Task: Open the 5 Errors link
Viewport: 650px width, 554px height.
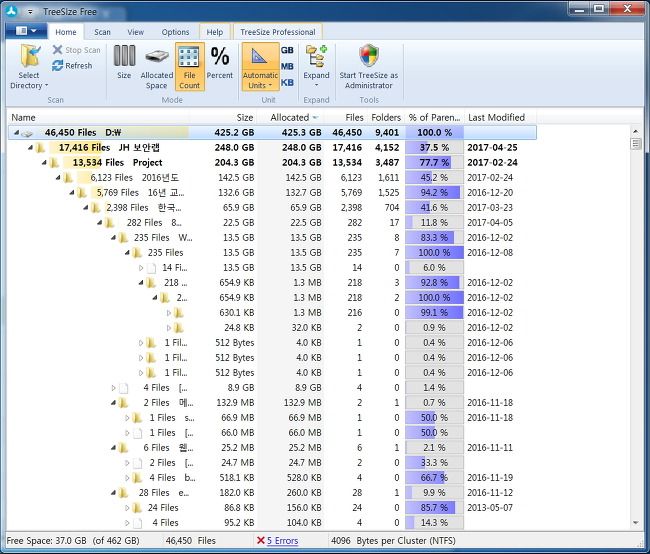Action: pyautogui.click(x=282, y=541)
